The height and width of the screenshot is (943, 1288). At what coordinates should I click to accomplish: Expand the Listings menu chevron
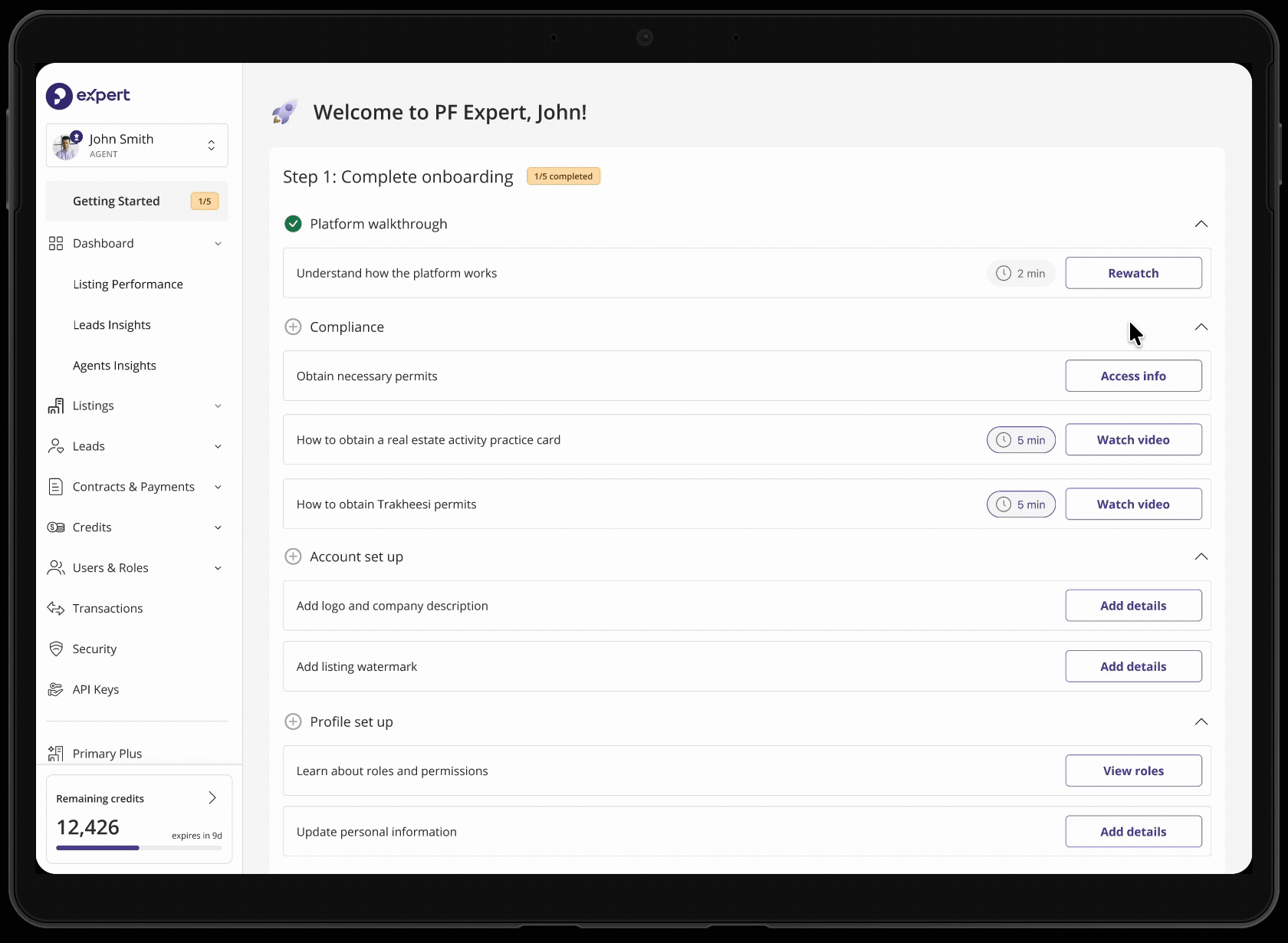click(x=218, y=406)
